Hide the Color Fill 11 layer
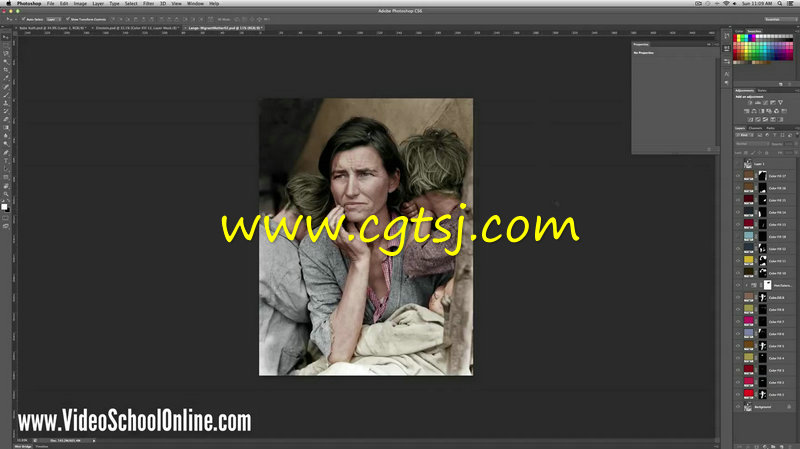 pyautogui.click(x=738, y=261)
